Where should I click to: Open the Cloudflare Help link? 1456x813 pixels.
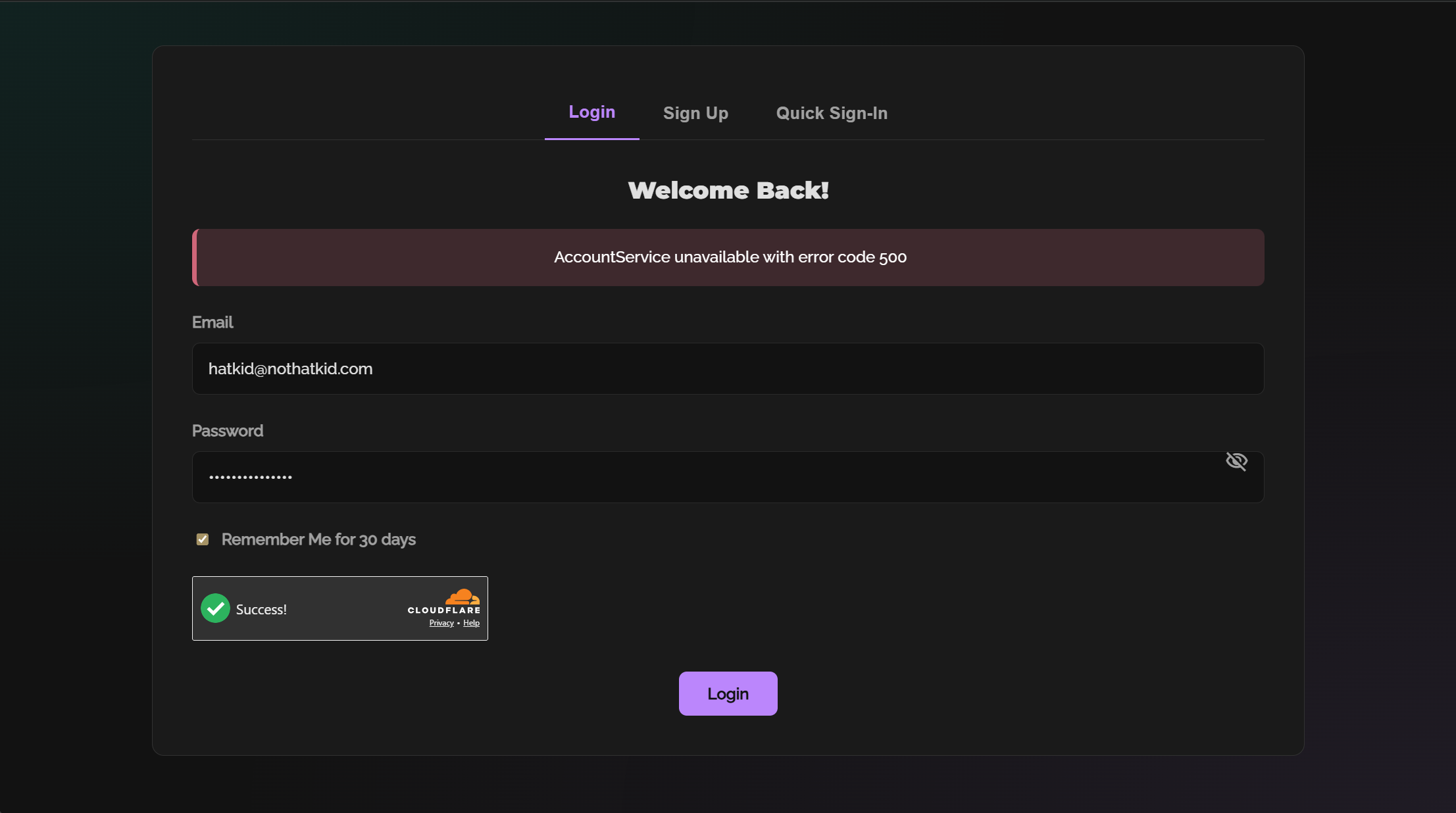pos(471,623)
